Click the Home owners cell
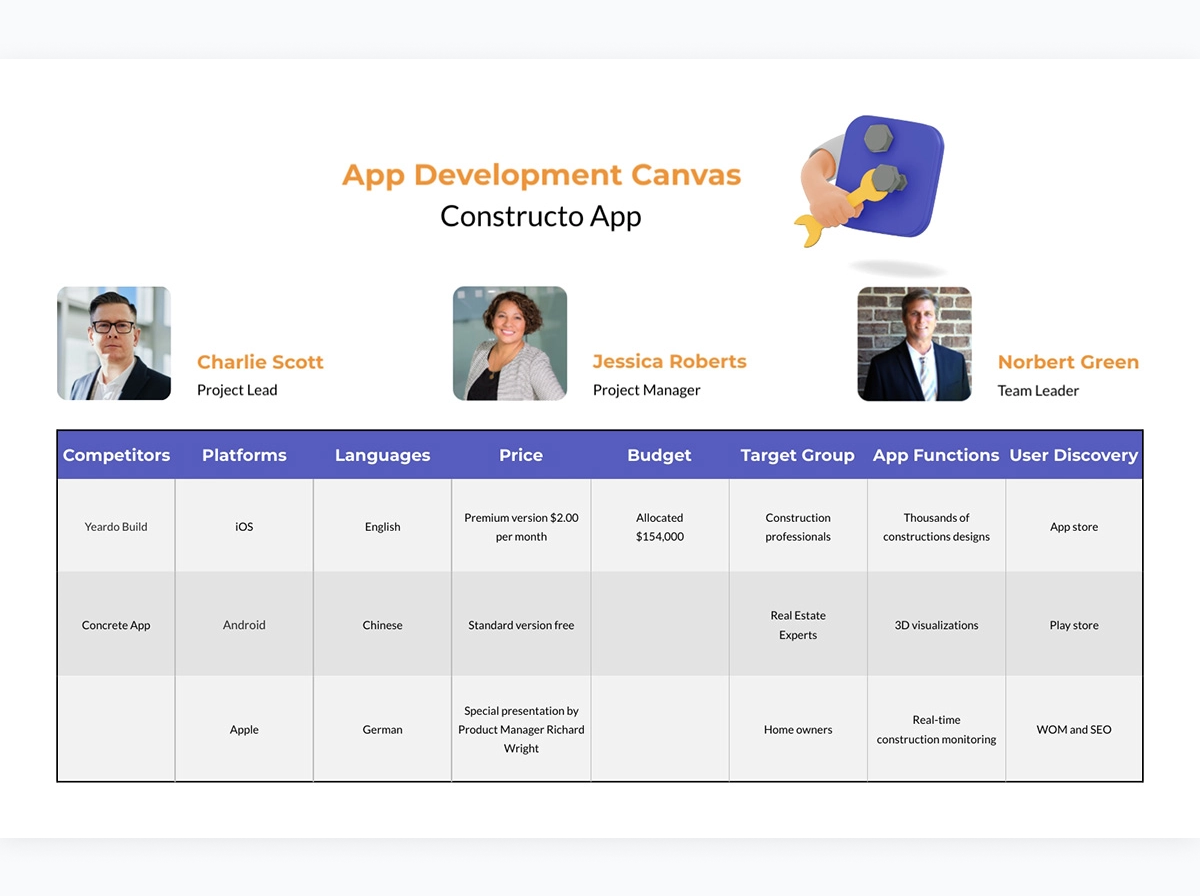Image resolution: width=1200 pixels, height=896 pixels. tap(798, 729)
